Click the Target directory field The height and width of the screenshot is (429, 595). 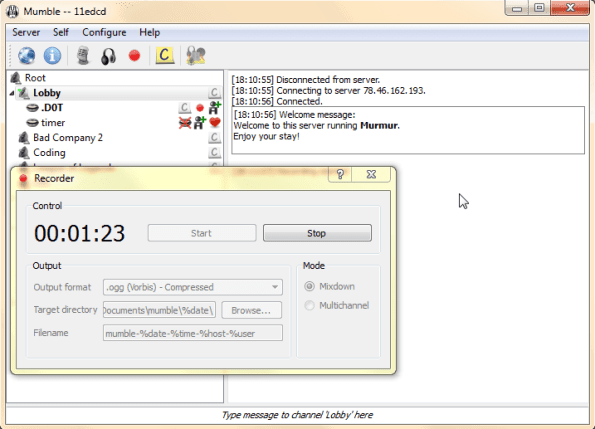pyautogui.click(x=159, y=310)
